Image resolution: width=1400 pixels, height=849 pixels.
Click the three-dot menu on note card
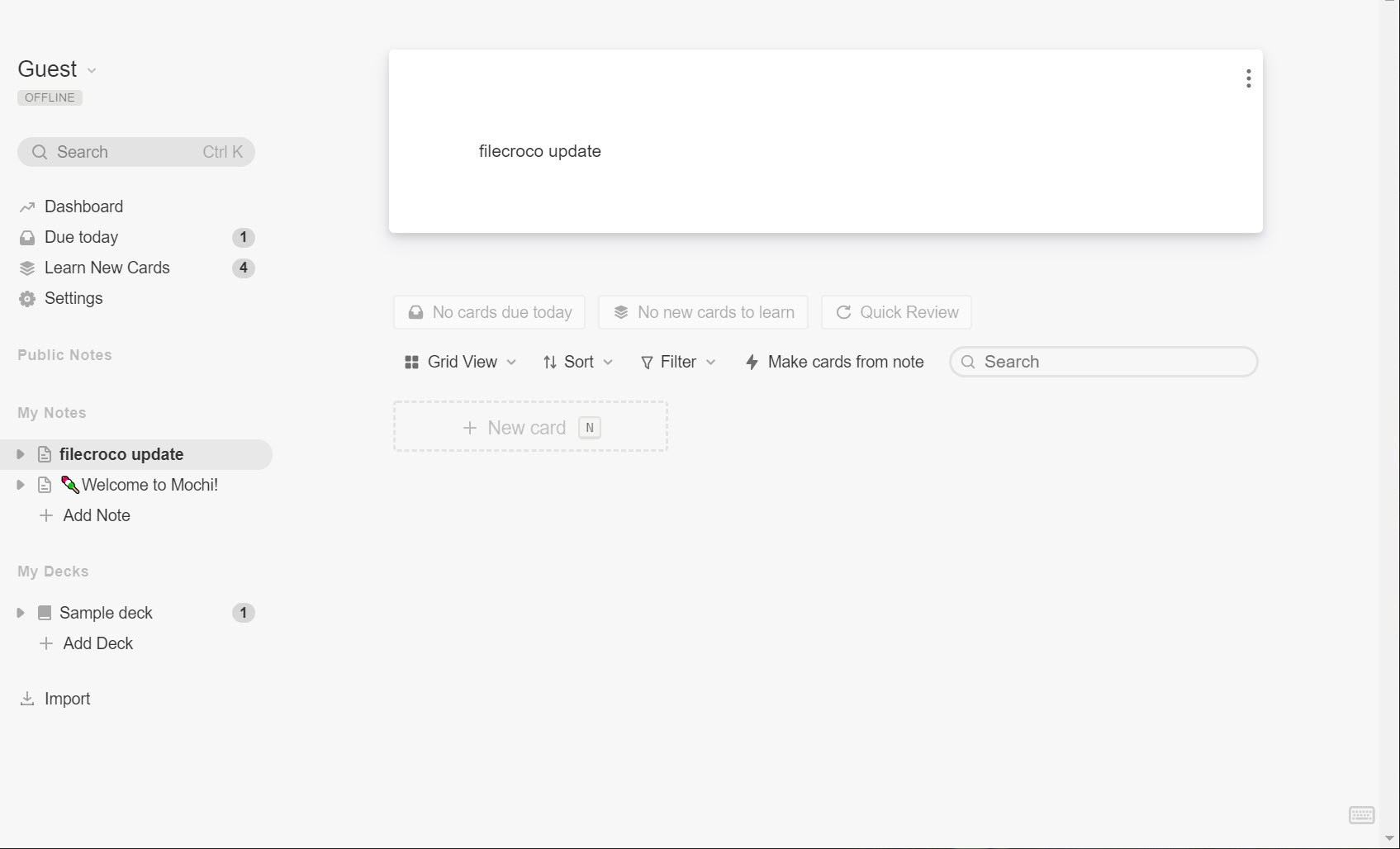(1248, 78)
